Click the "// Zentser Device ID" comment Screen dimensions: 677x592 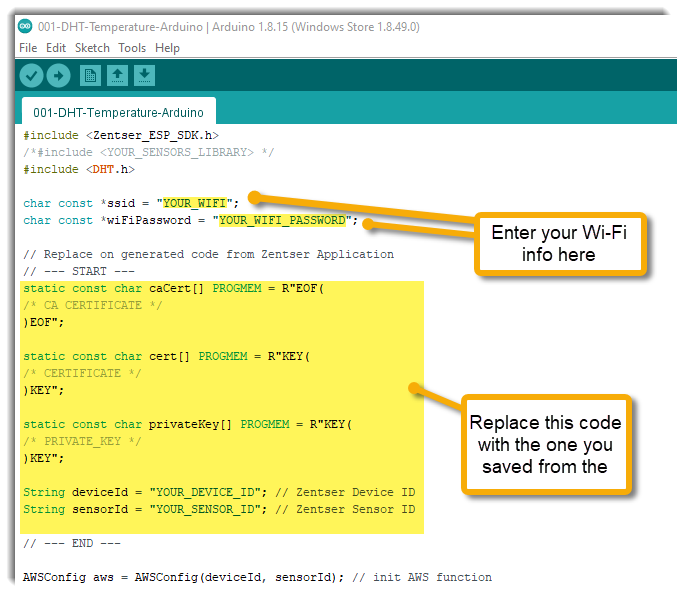345,492
